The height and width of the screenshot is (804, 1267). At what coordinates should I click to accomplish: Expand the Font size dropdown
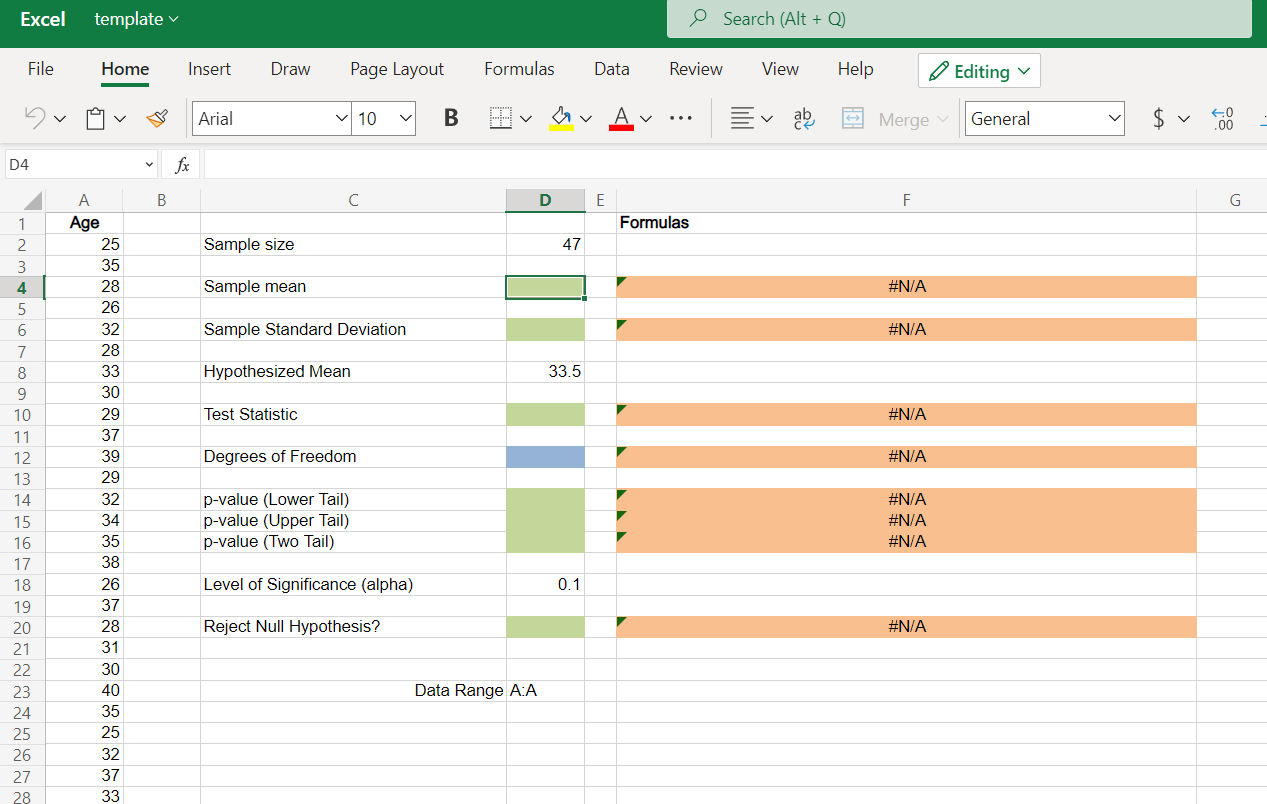[406, 117]
